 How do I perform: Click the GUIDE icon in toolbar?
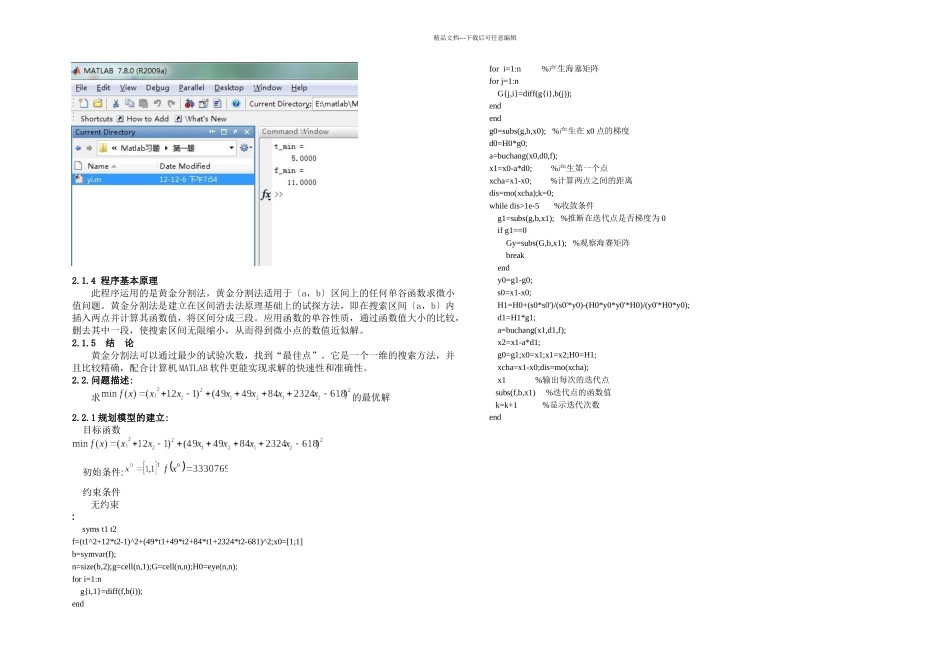(204, 104)
